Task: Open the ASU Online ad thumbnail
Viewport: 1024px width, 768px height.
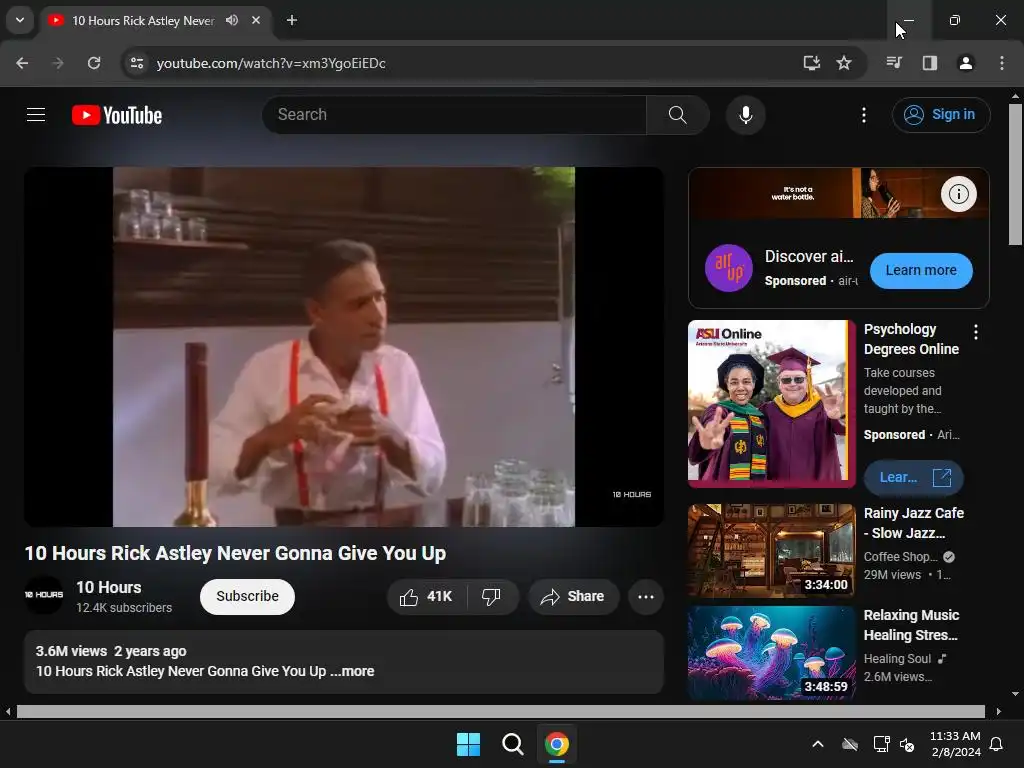Action: pos(771,404)
